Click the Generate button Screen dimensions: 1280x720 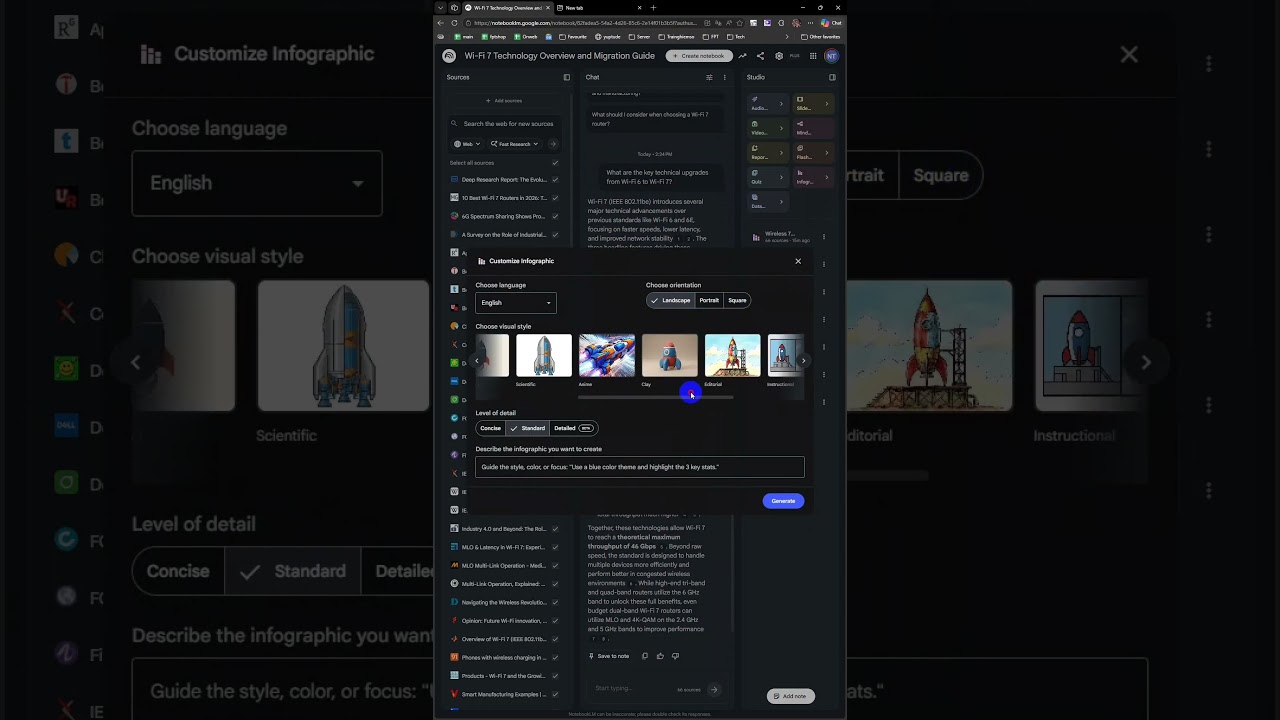click(783, 501)
